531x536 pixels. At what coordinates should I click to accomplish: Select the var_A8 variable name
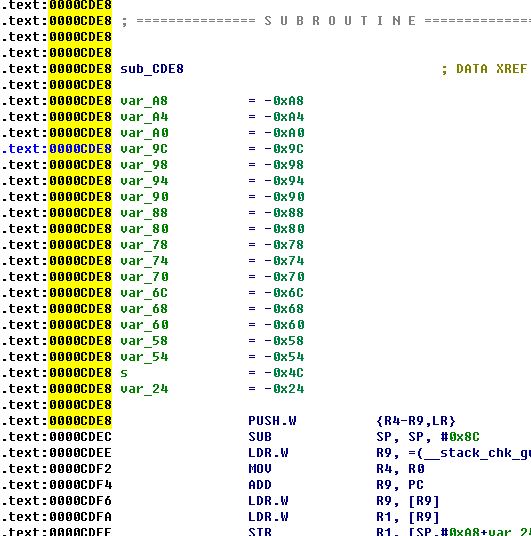(x=144, y=101)
